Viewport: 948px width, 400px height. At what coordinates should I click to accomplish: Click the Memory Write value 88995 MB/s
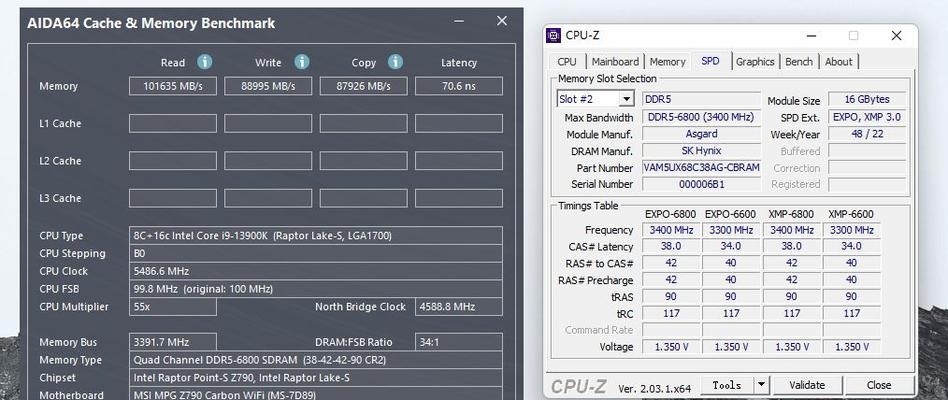(x=268, y=86)
